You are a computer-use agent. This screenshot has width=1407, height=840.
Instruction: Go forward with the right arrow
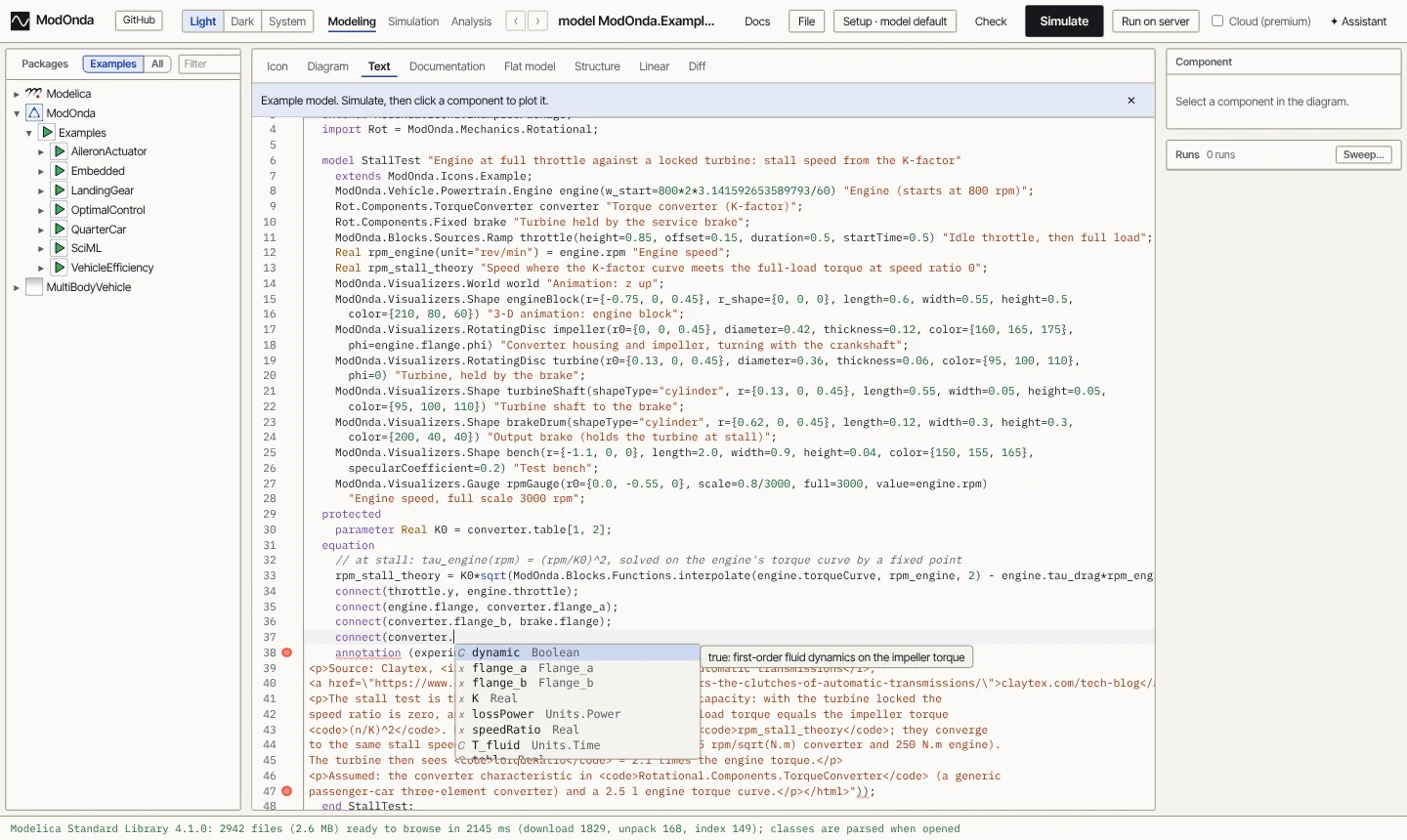tap(537, 21)
